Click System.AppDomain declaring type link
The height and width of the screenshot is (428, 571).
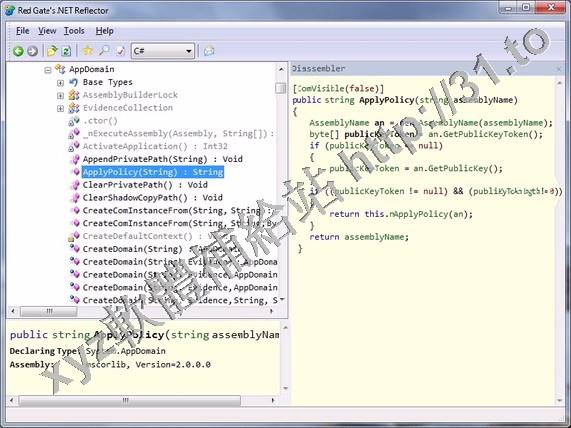click(x=125, y=351)
